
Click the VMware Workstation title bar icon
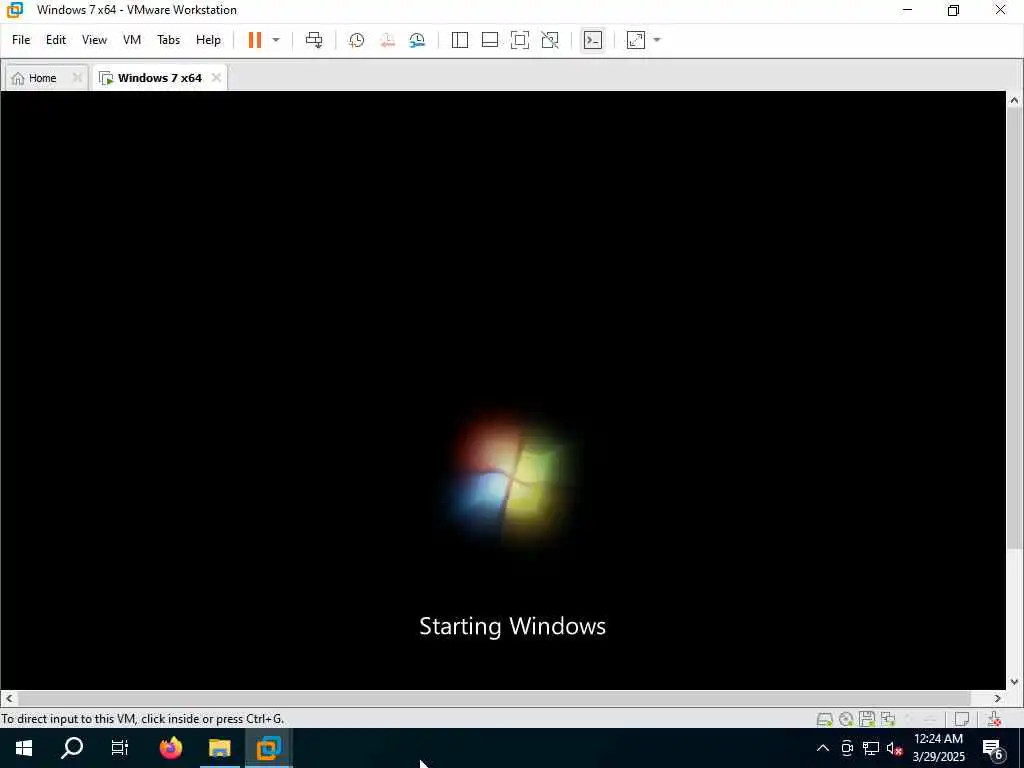point(14,10)
